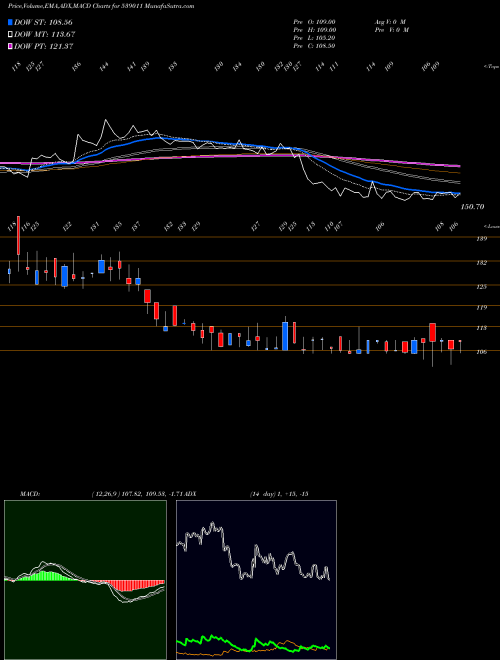Click the chart title mentioning MunafaSutra.com
The width and height of the screenshot is (500, 660).
(x=101, y=7)
